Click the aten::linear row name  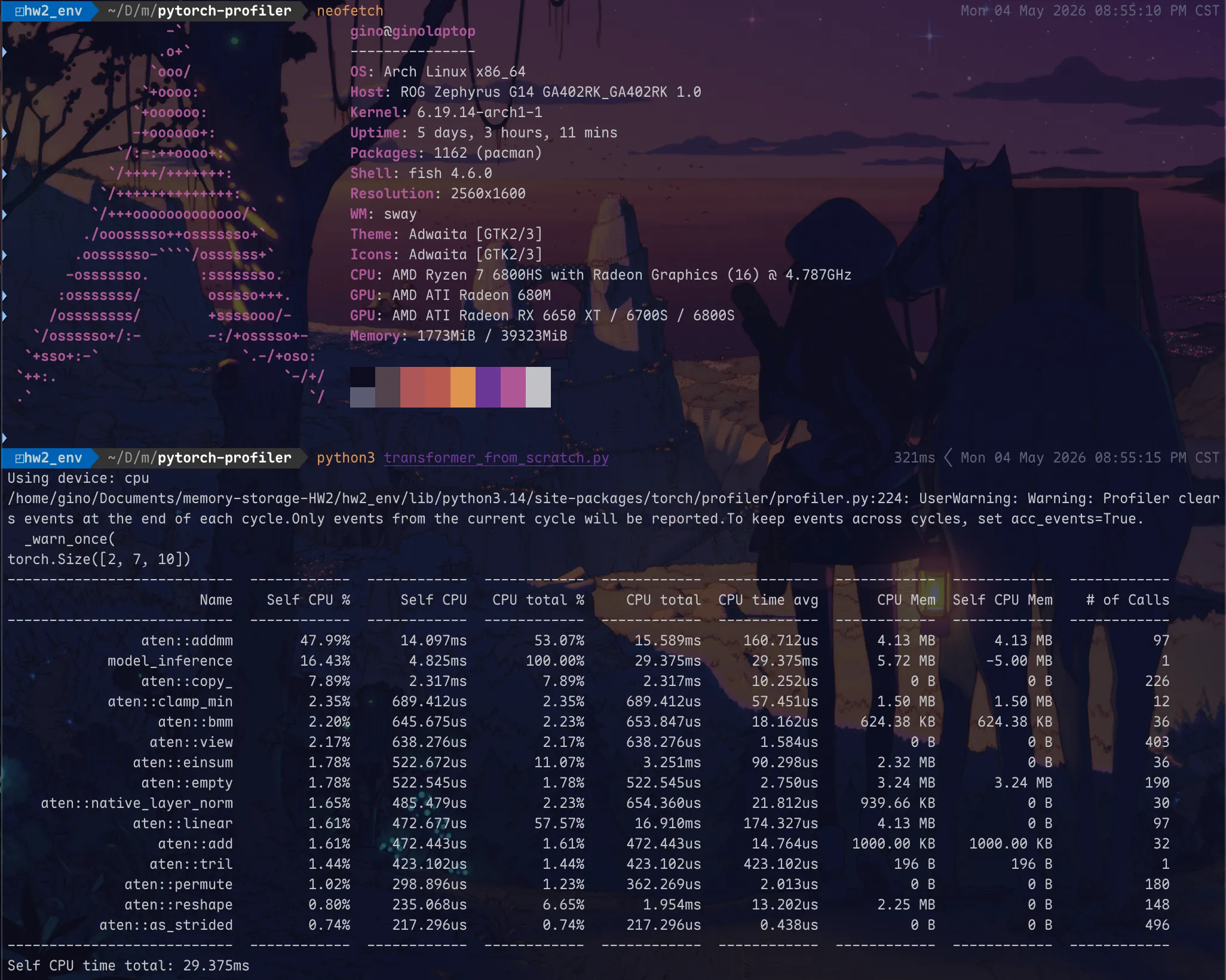[x=183, y=823]
